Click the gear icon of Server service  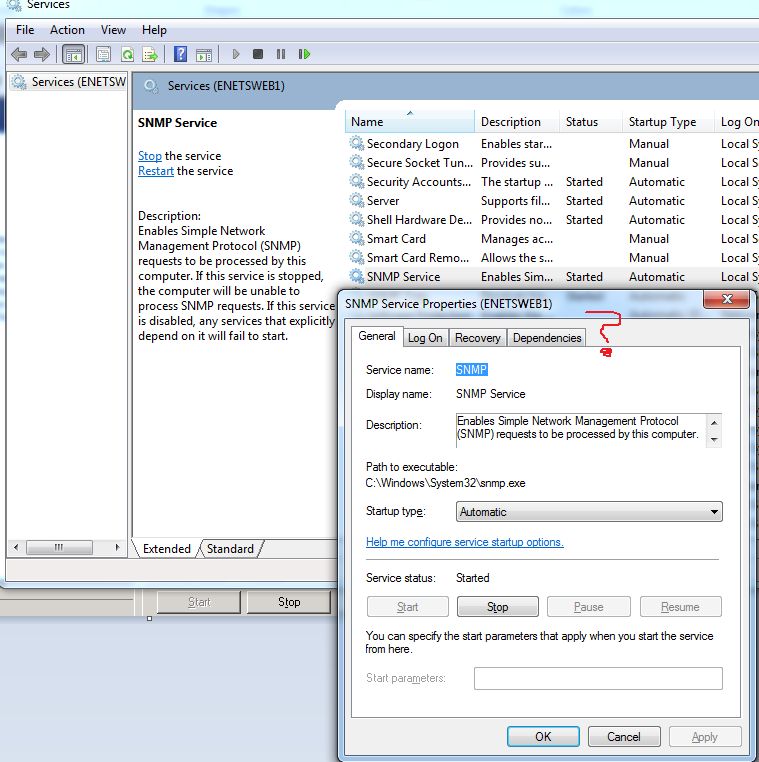coord(357,200)
